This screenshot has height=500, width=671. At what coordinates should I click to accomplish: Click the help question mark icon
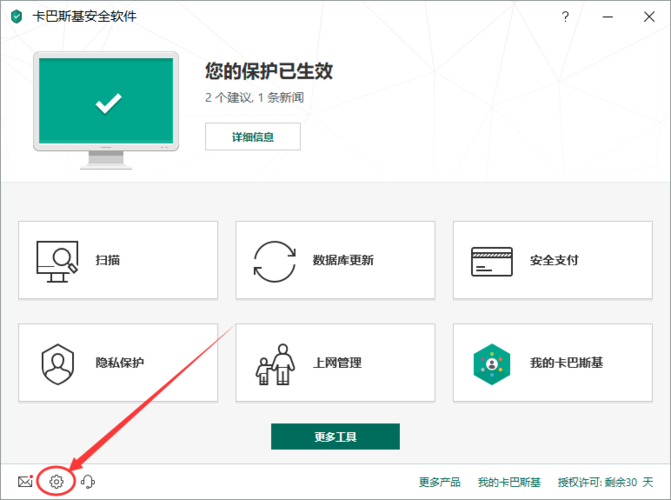pos(565,17)
